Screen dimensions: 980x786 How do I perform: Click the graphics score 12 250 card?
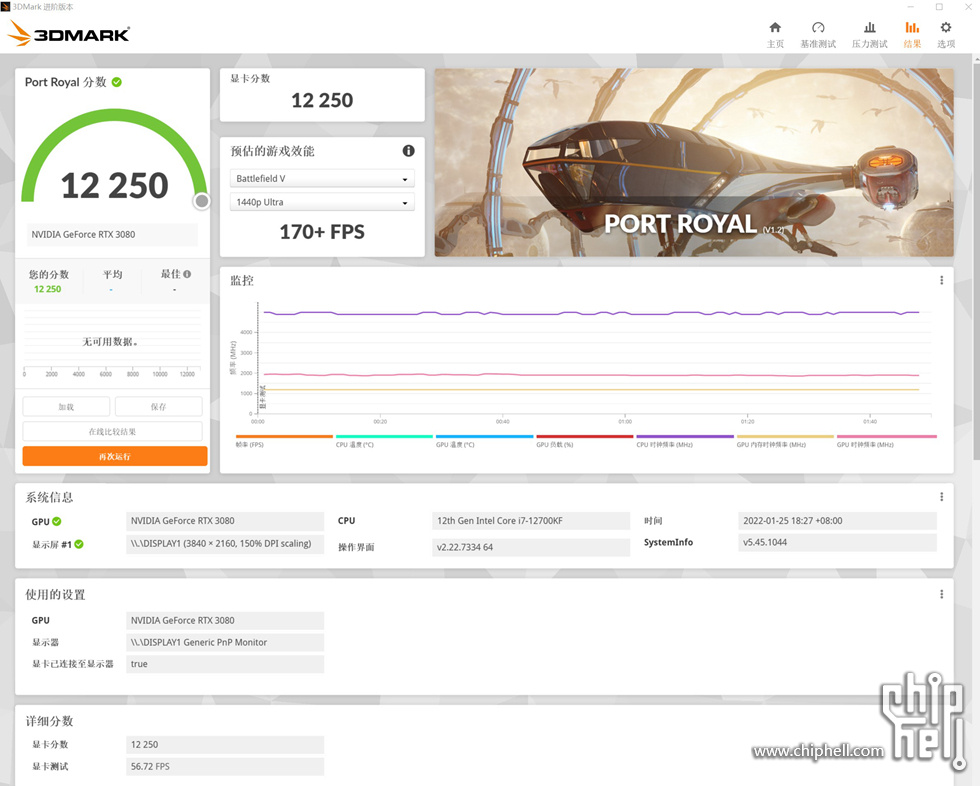point(322,95)
